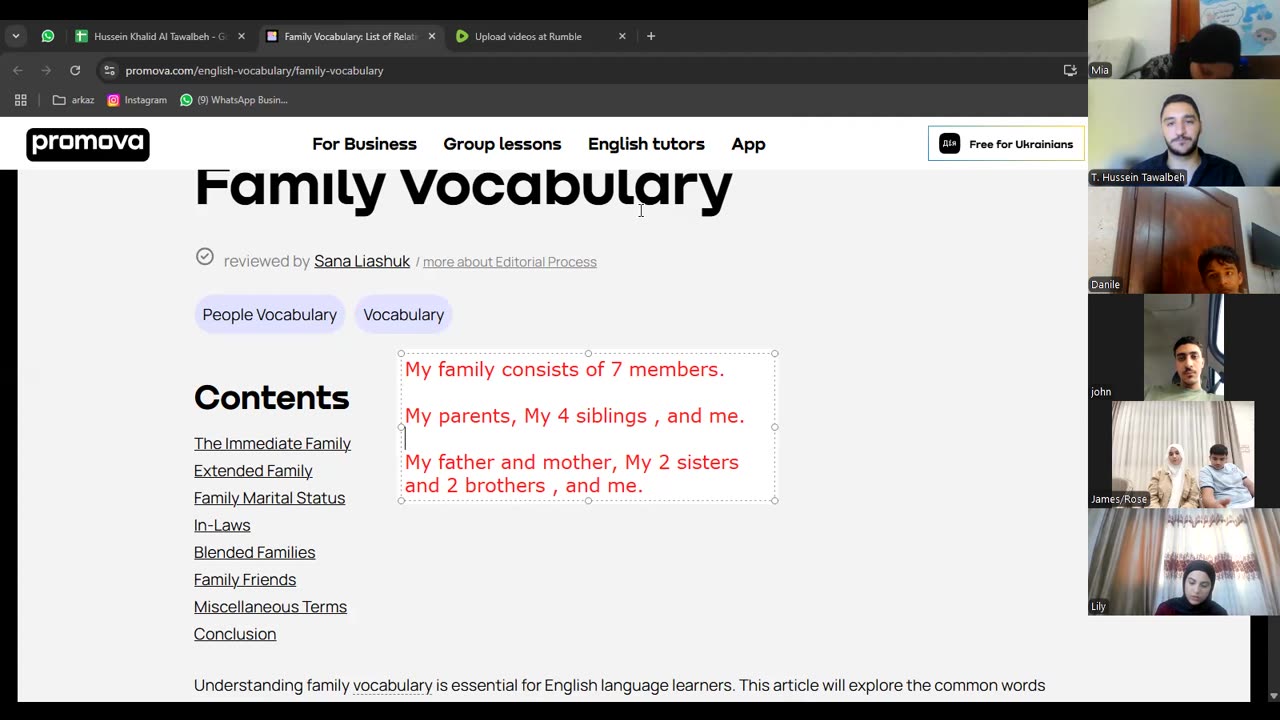Click the Family Vocabulary heading
Image resolution: width=1280 pixels, height=720 pixels.
pyautogui.click(x=464, y=188)
